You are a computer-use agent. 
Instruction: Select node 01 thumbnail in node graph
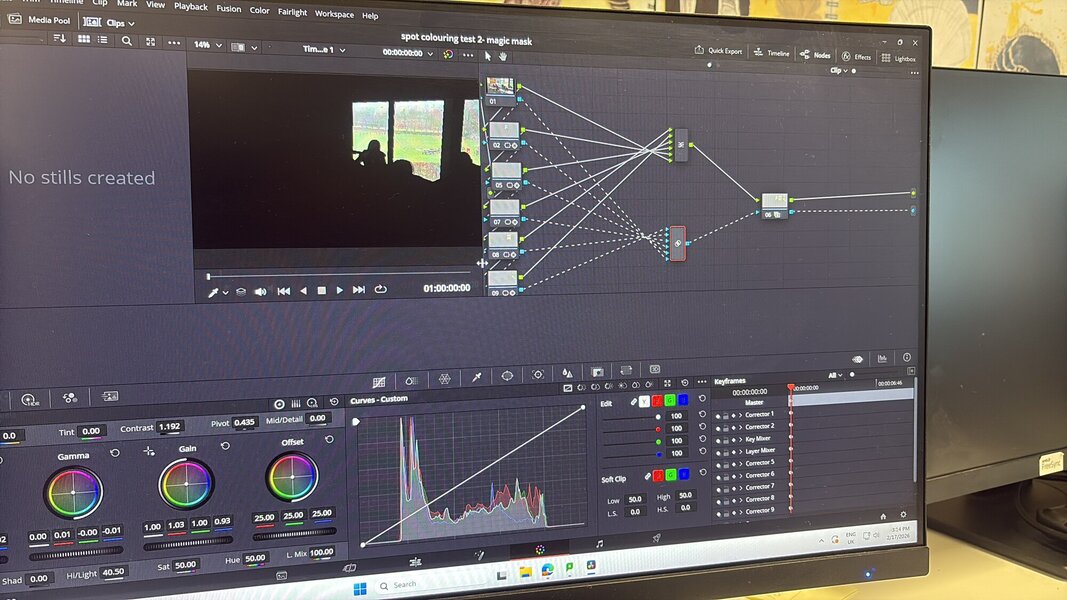tap(501, 87)
